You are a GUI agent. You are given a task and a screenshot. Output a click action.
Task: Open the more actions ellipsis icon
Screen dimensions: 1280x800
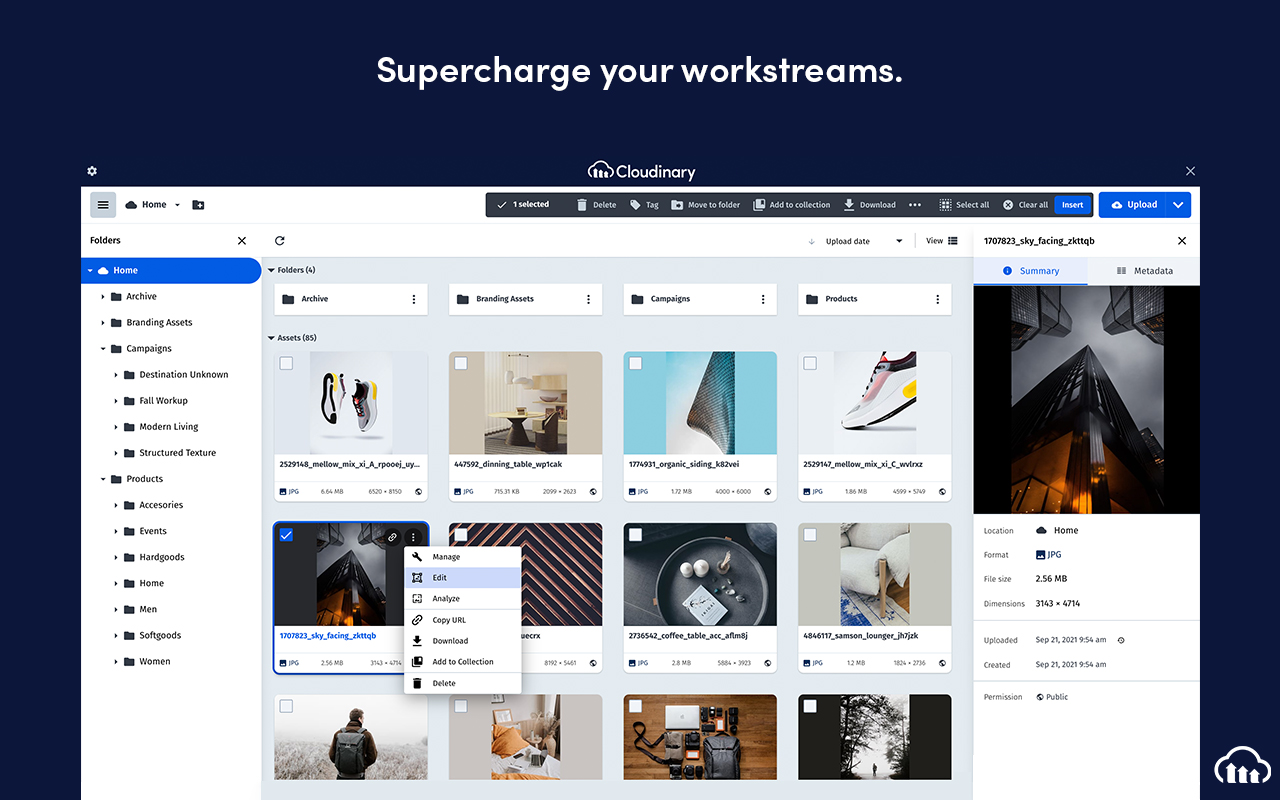[914, 204]
